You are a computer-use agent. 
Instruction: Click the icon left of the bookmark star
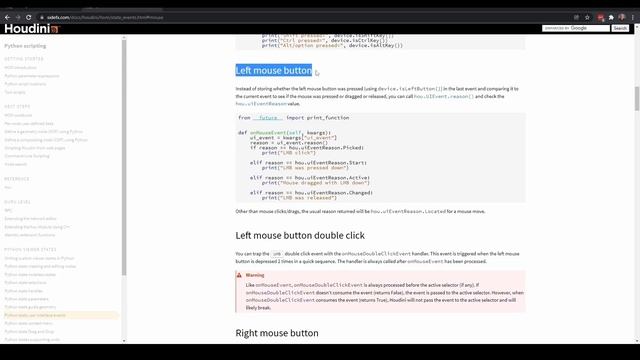click(576, 18)
